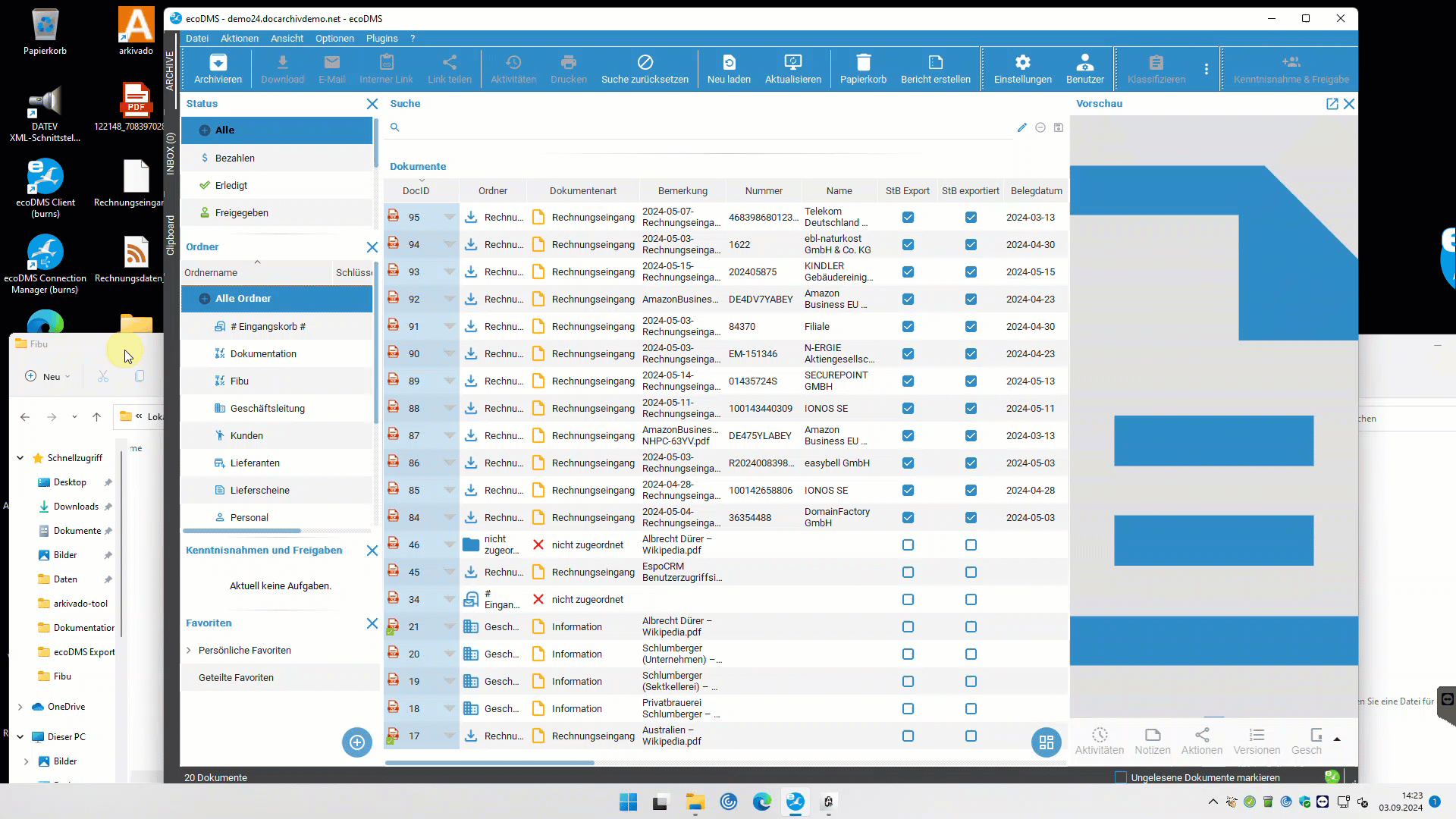Open the Aktionen menu
The image size is (1456, 819).
coord(240,39)
